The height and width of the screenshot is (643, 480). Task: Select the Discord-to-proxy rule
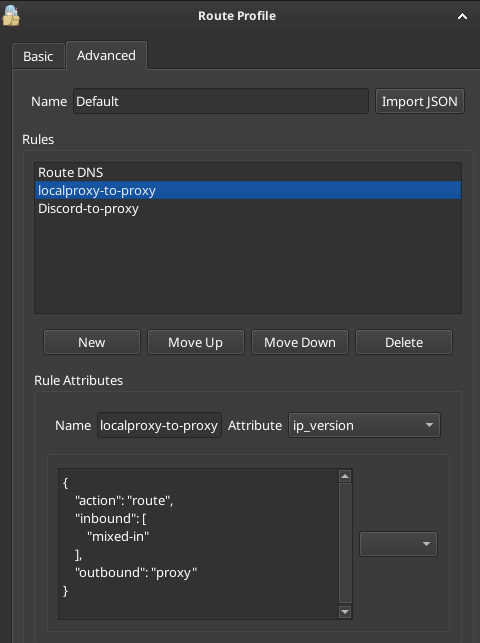coord(248,208)
